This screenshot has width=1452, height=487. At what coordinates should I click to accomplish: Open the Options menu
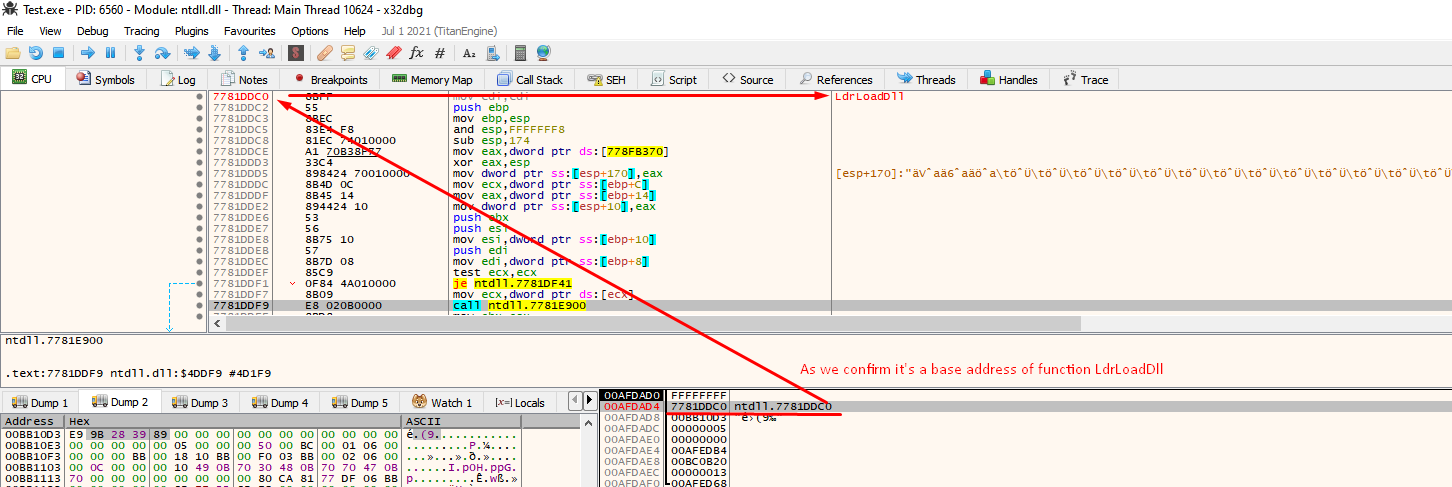point(310,31)
